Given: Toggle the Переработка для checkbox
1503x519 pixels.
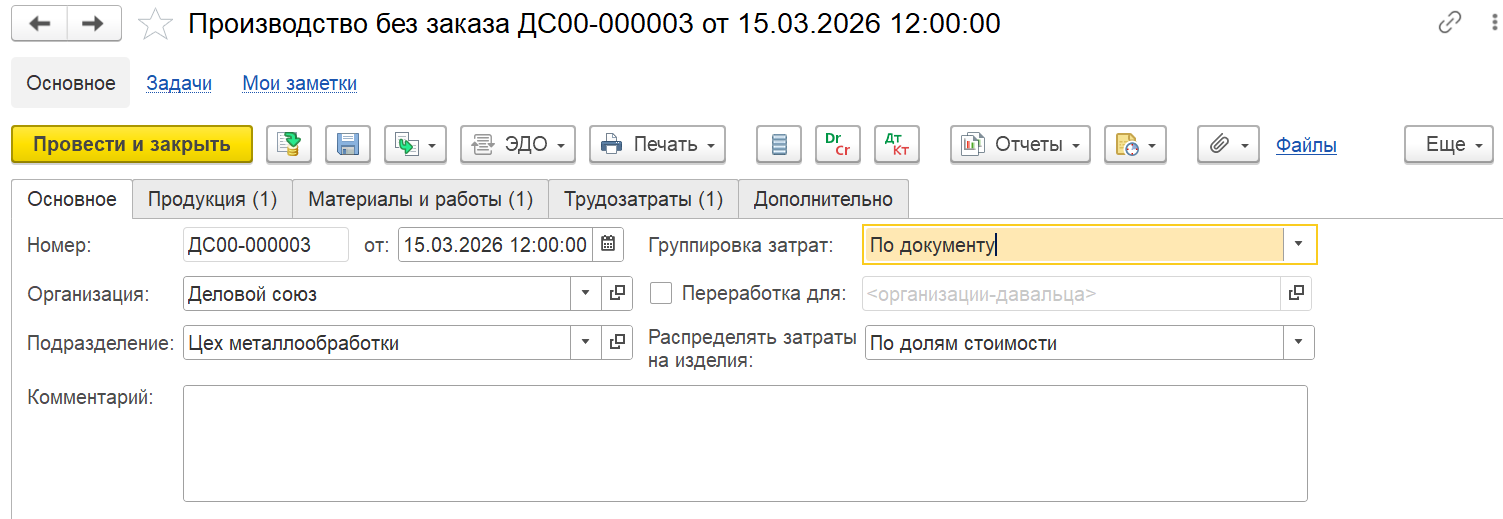Looking at the screenshot, I should coord(661,293).
